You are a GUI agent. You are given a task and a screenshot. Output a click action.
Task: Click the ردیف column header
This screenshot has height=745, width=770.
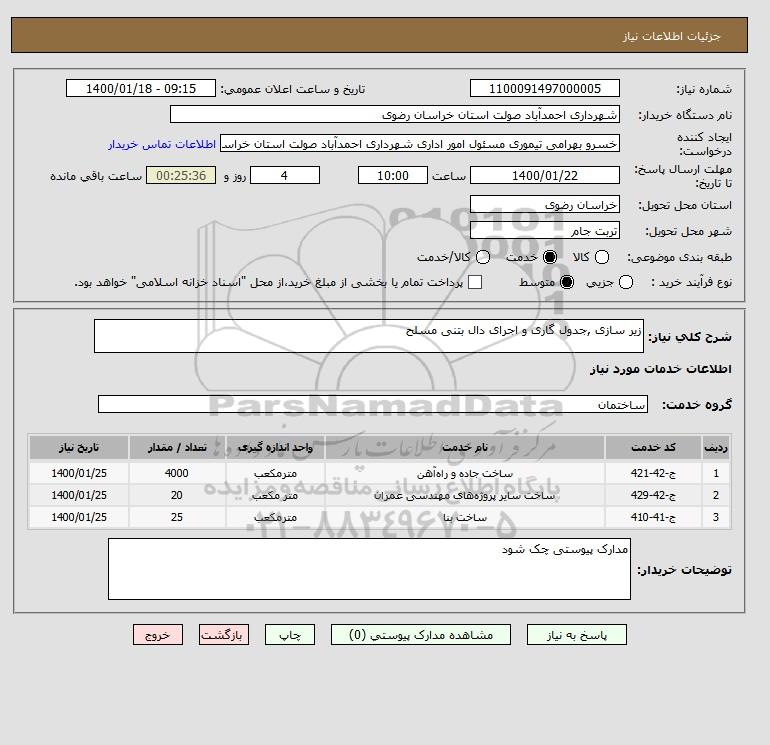coord(716,447)
